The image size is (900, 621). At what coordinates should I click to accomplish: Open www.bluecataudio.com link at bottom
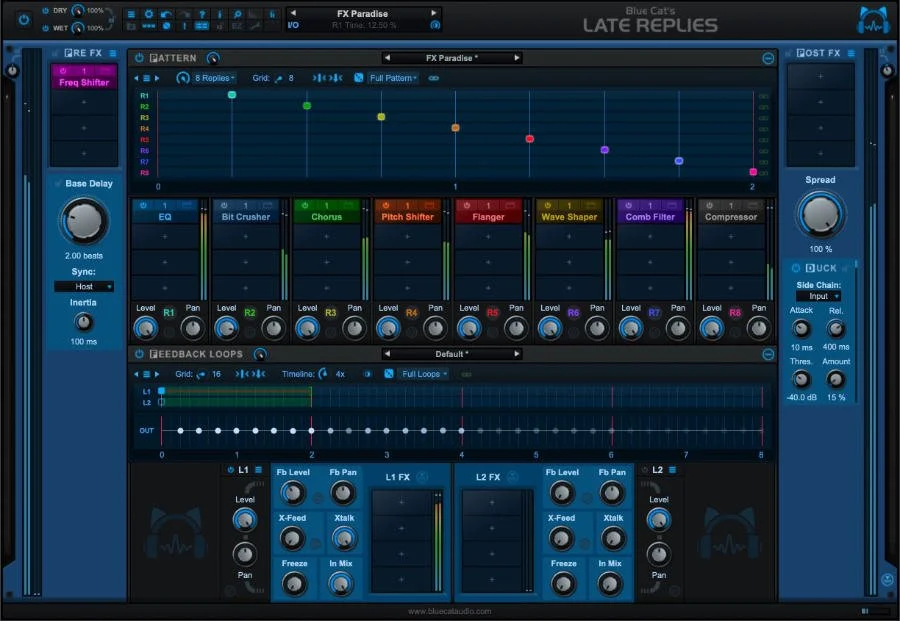pyautogui.click(x=449, y=611)
